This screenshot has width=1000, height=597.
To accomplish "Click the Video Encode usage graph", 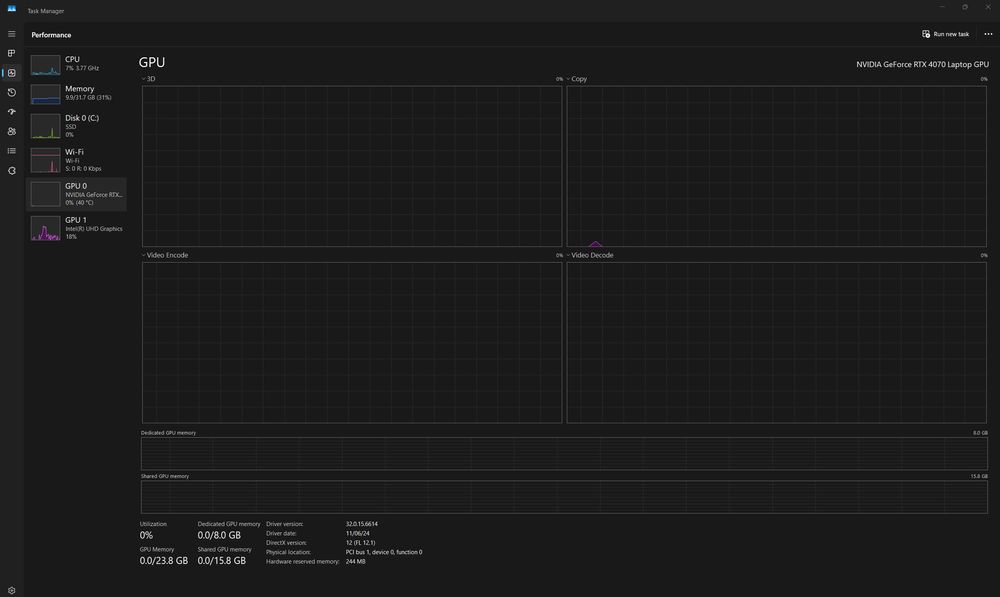I will [x=352, y=343].
